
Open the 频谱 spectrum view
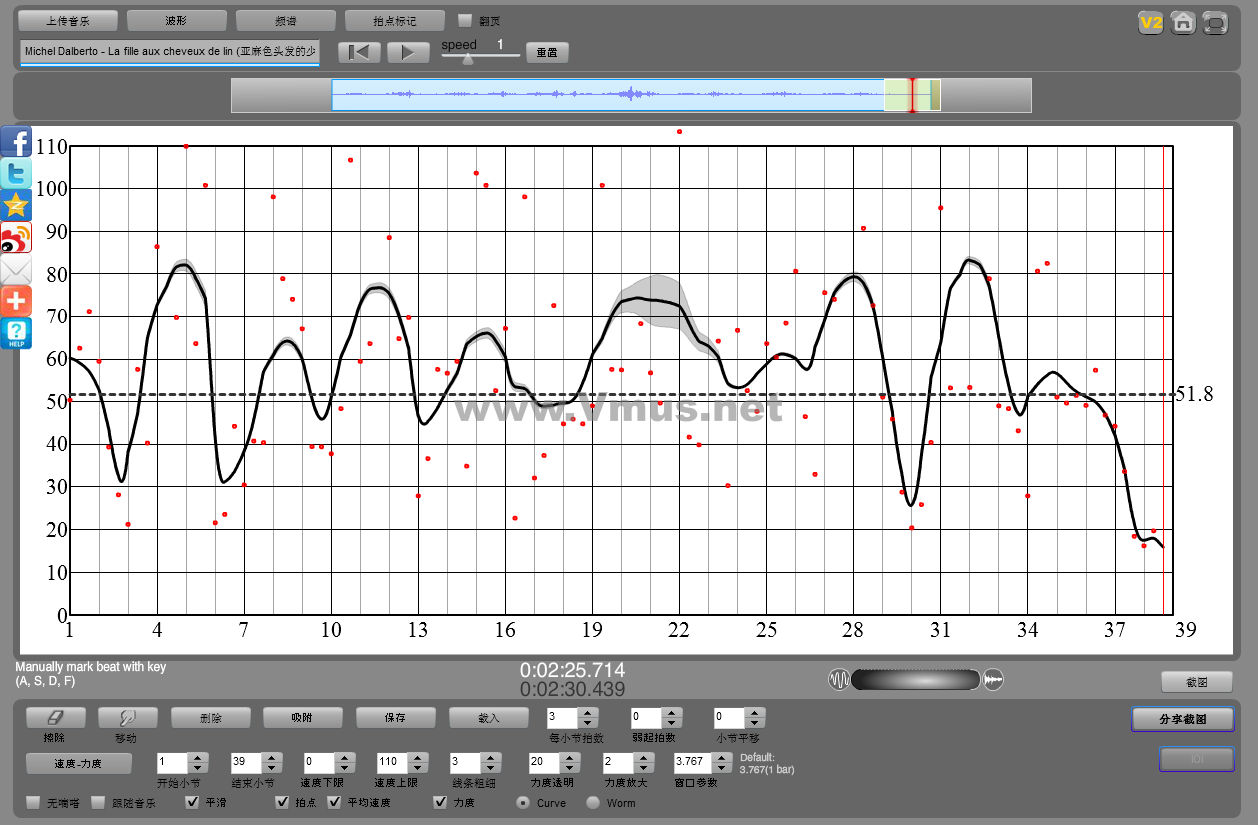tap(285, 21)
